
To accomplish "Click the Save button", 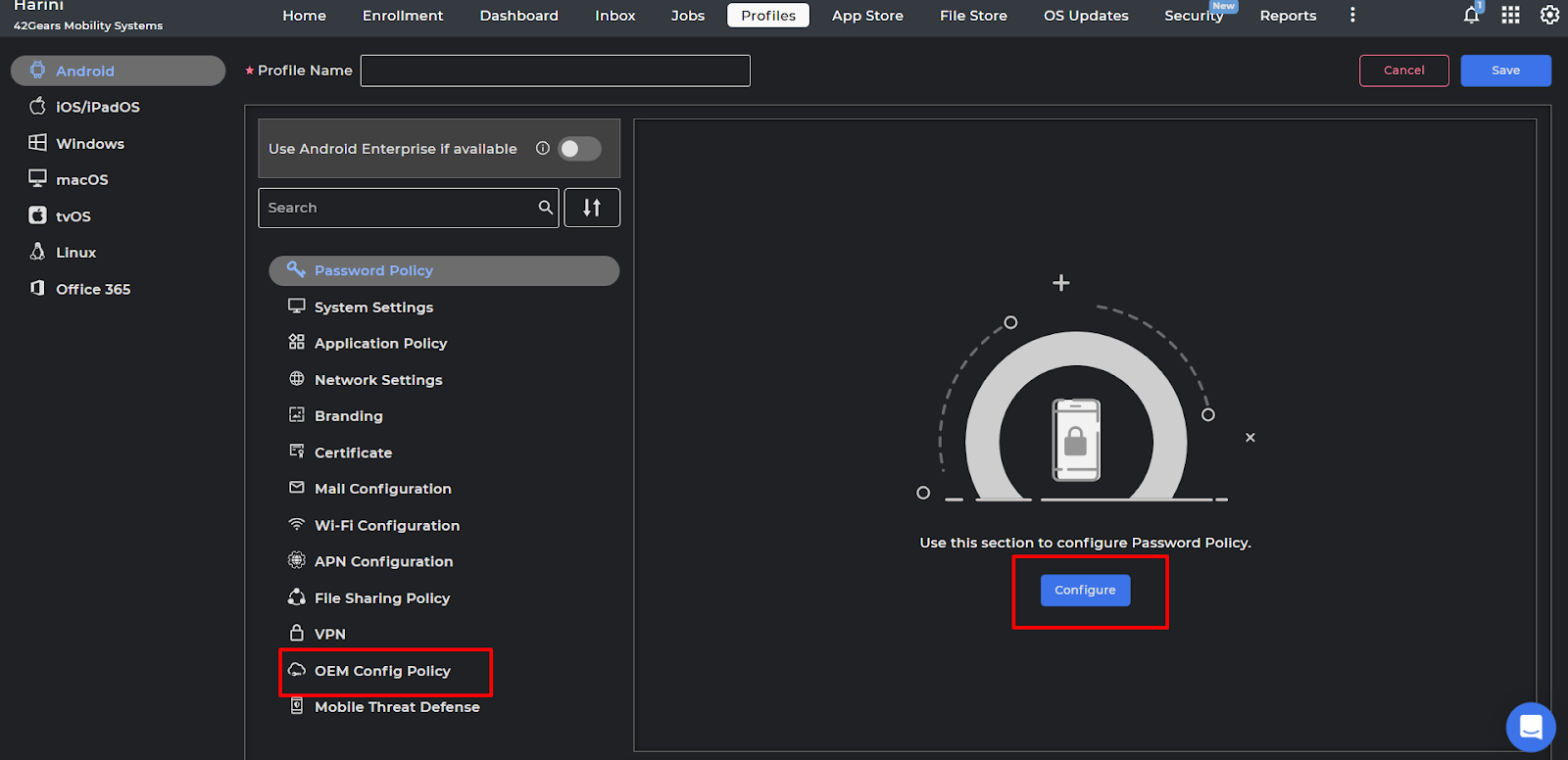I will point(1505,71).
